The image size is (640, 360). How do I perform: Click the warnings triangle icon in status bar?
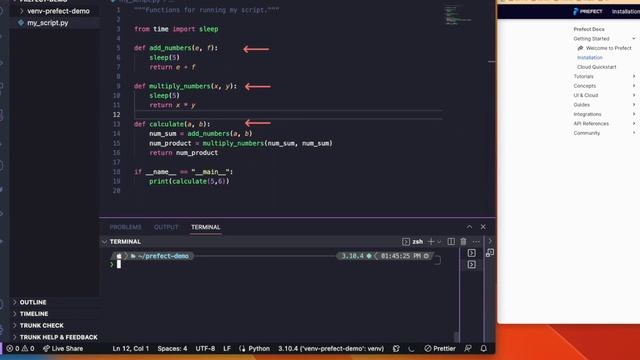pos(25,349)
